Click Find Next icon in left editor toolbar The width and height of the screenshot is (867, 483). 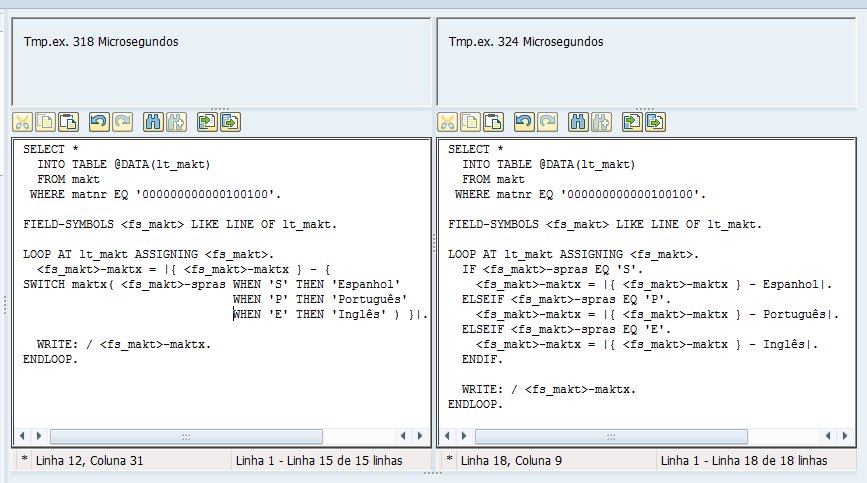pos(176,122)
